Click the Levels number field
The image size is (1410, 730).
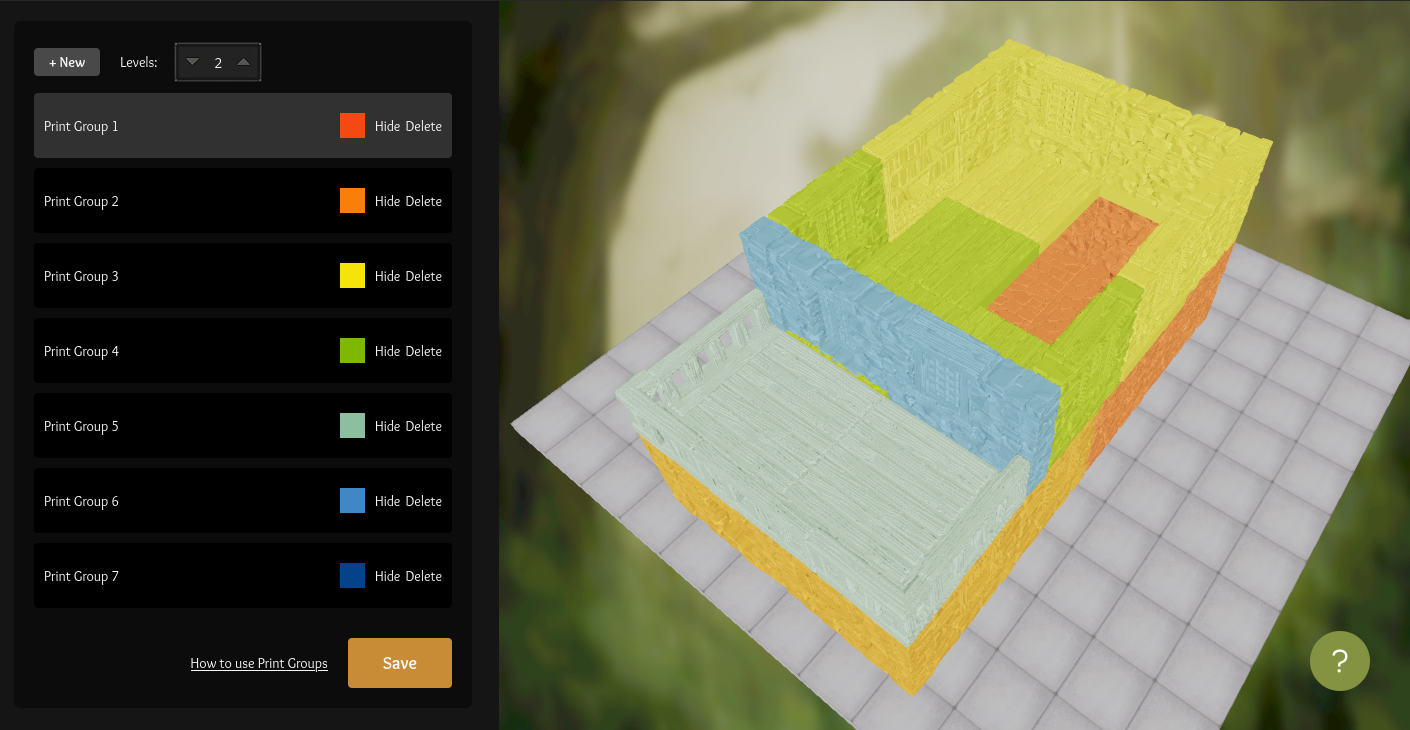click(218, 62)
